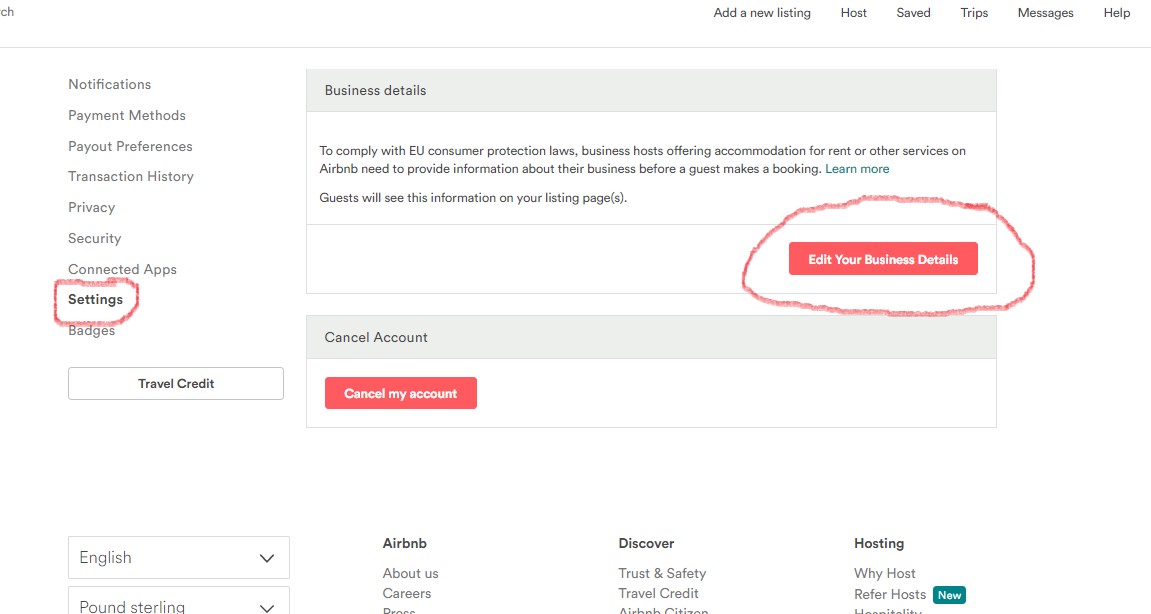Click Add a new listing in header
The height and width of the screenshot is (614, 1151).
[762, 13]
